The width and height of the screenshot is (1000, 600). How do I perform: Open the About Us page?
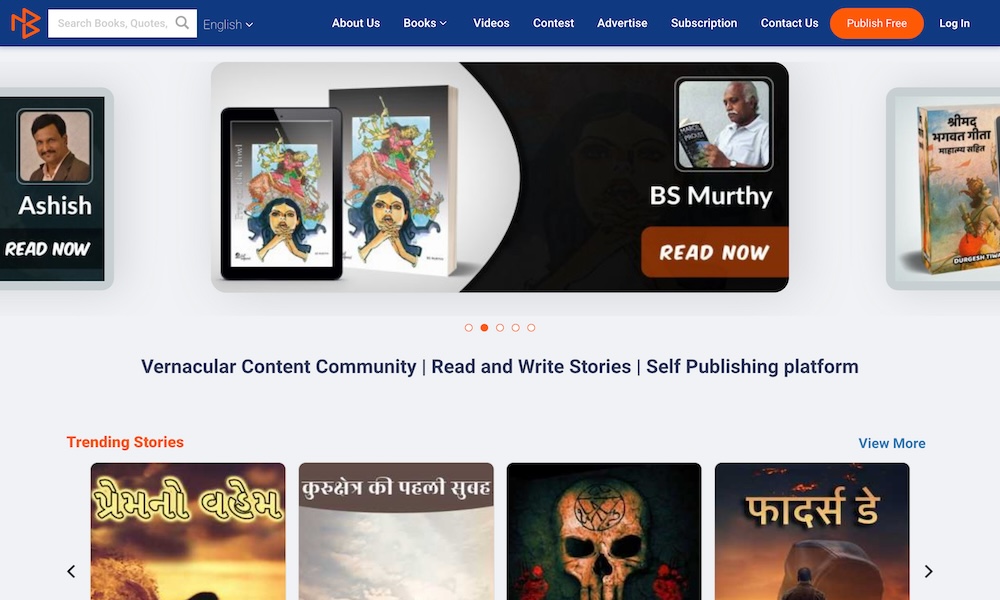click(x=356, y=23)
